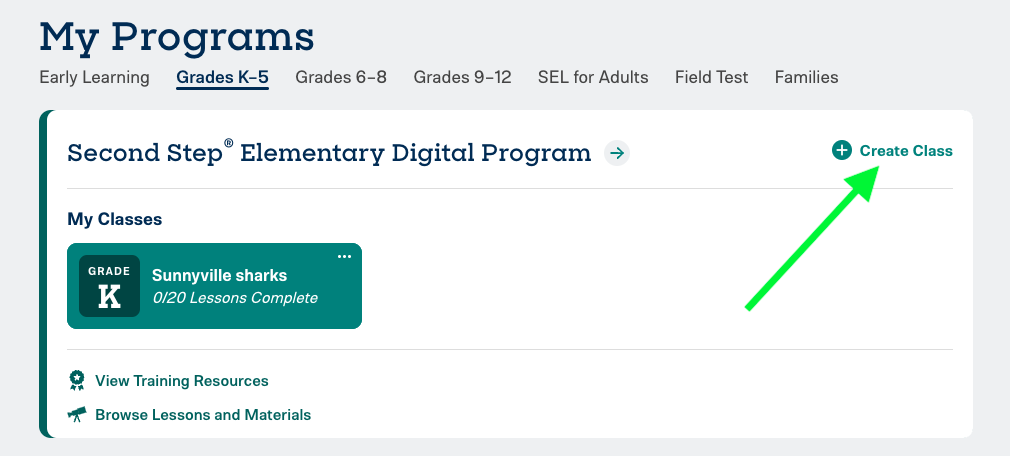This screenshot has height=456, width=1010.
Task: Click the My Classes heading
Action: (115, 220)
